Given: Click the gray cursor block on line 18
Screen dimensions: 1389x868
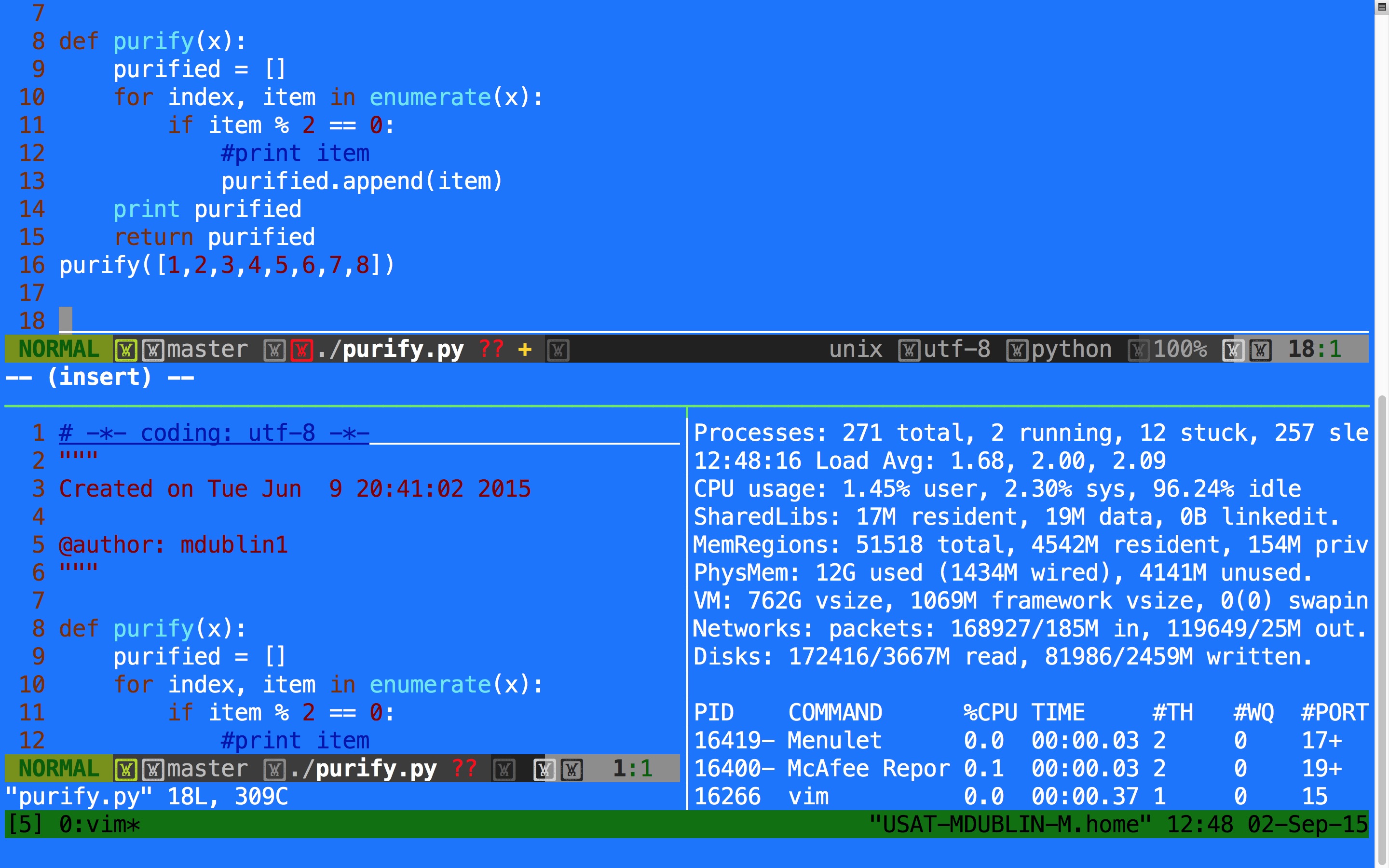Looking at the screenshot, I should pyautogui.click(x=66, y=320).
